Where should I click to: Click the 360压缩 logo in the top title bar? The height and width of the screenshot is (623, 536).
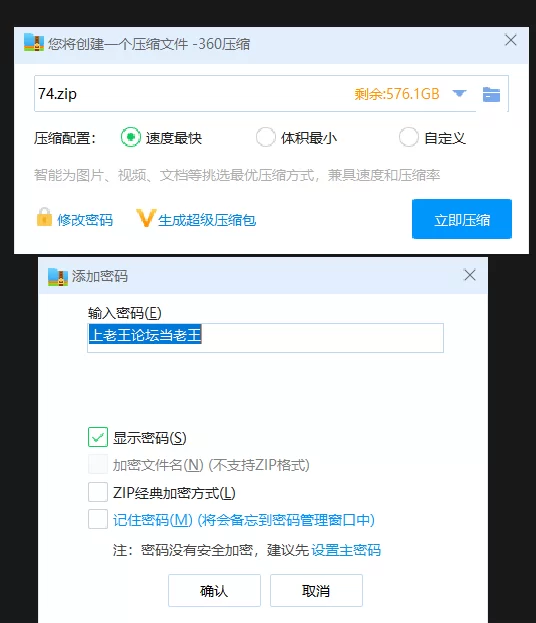pos(34,42)
